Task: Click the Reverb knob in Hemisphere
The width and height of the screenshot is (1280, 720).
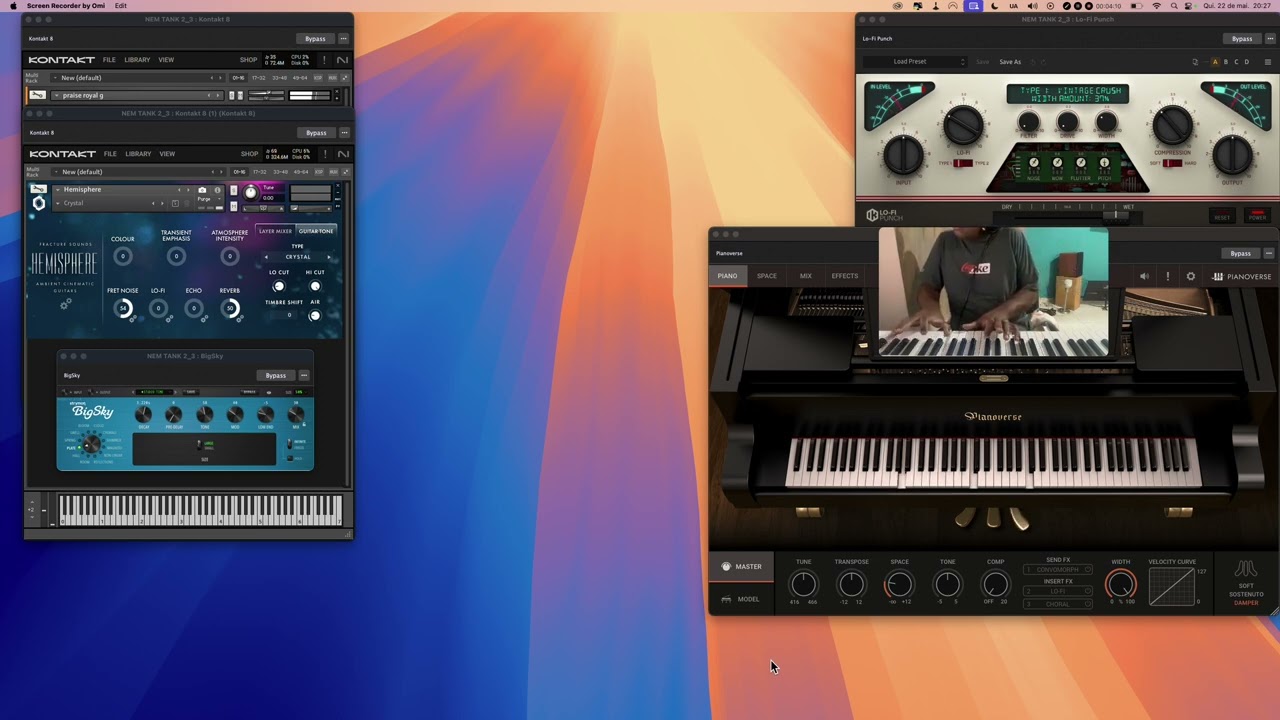Action: coord(230,308)
